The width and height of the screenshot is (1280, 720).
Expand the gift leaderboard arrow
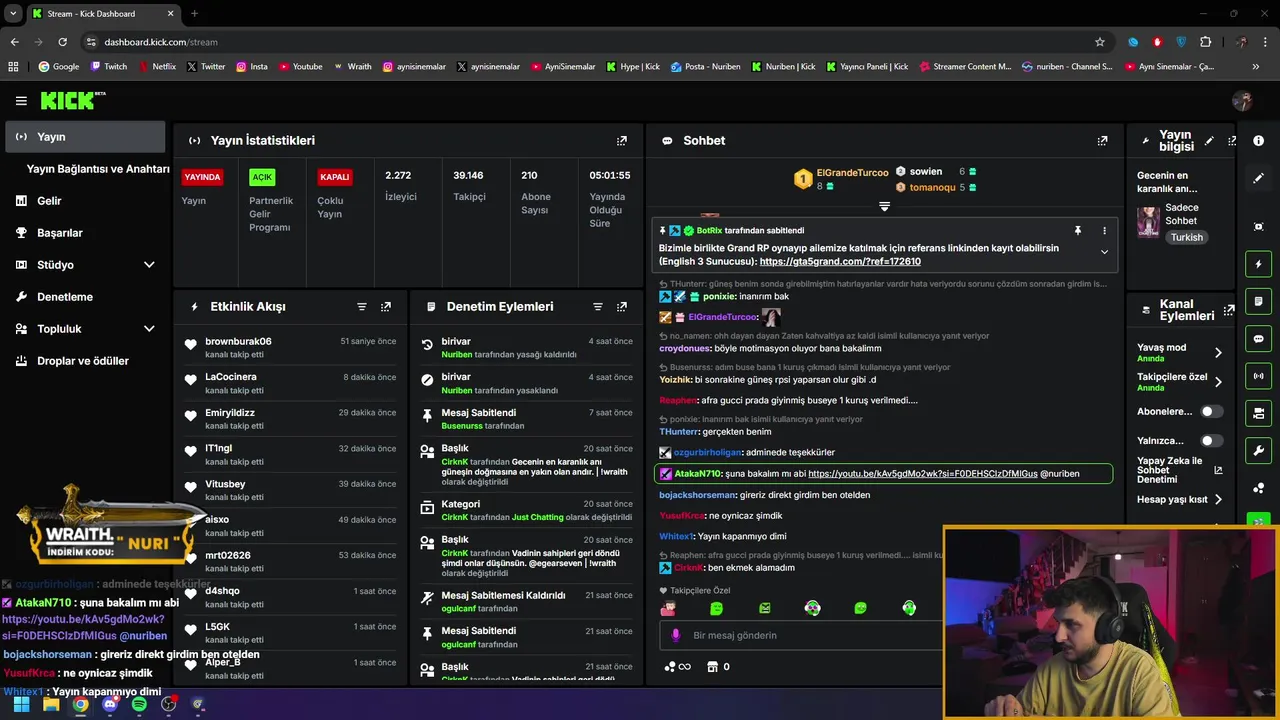pos(884,206)
